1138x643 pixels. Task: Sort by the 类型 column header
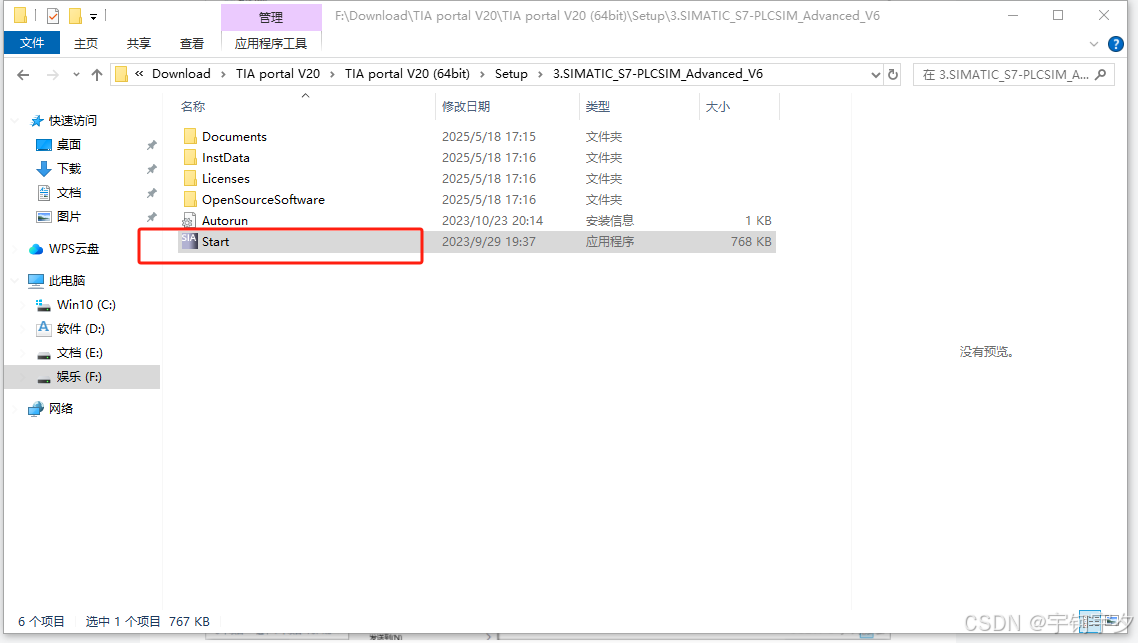pyautogui.click(x=598, y=107)
